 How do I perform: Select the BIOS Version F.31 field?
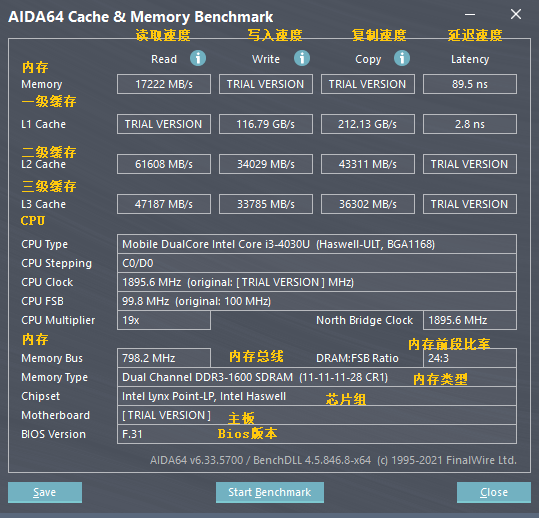pyautogui.click(x=317, y=434)
